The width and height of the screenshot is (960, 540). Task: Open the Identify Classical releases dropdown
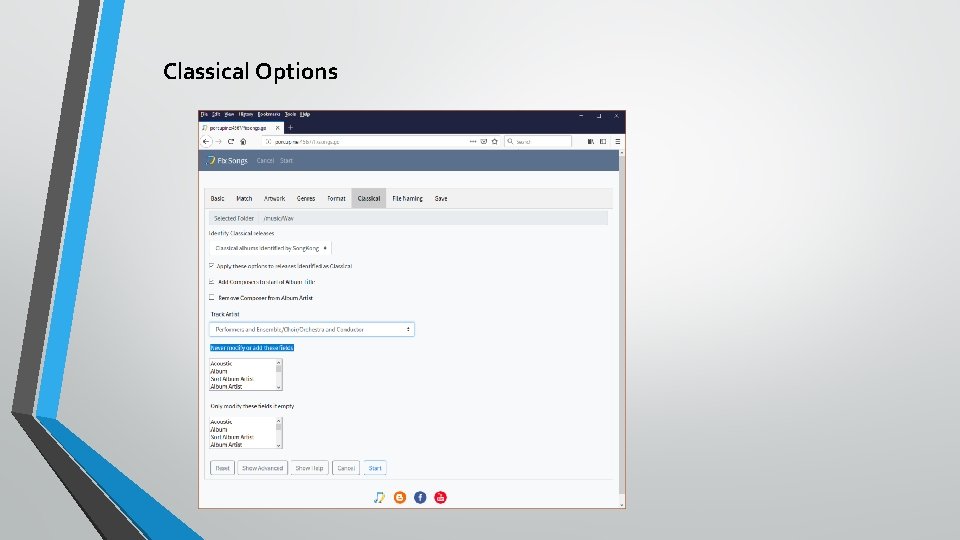pos(270,248)
